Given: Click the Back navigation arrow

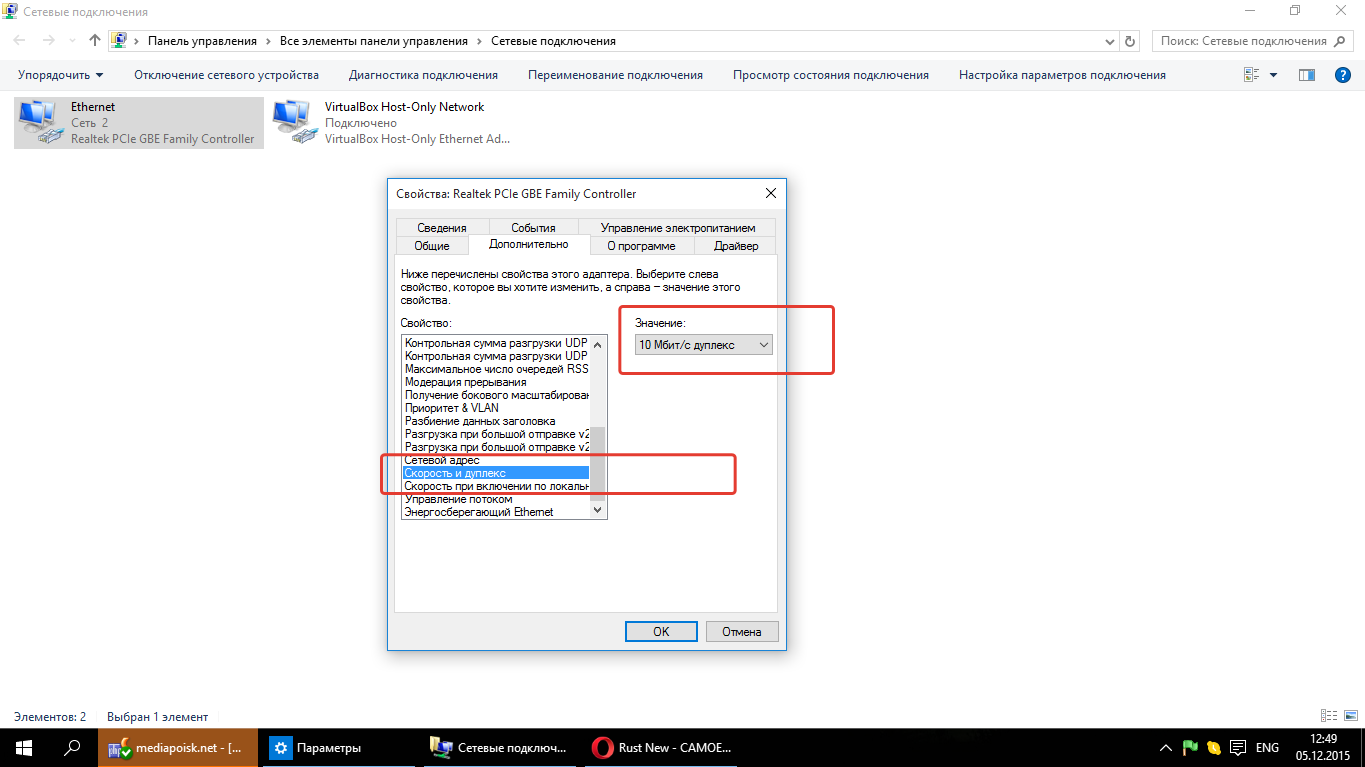Looking at the screenshot, I should [x=20, y=41].
